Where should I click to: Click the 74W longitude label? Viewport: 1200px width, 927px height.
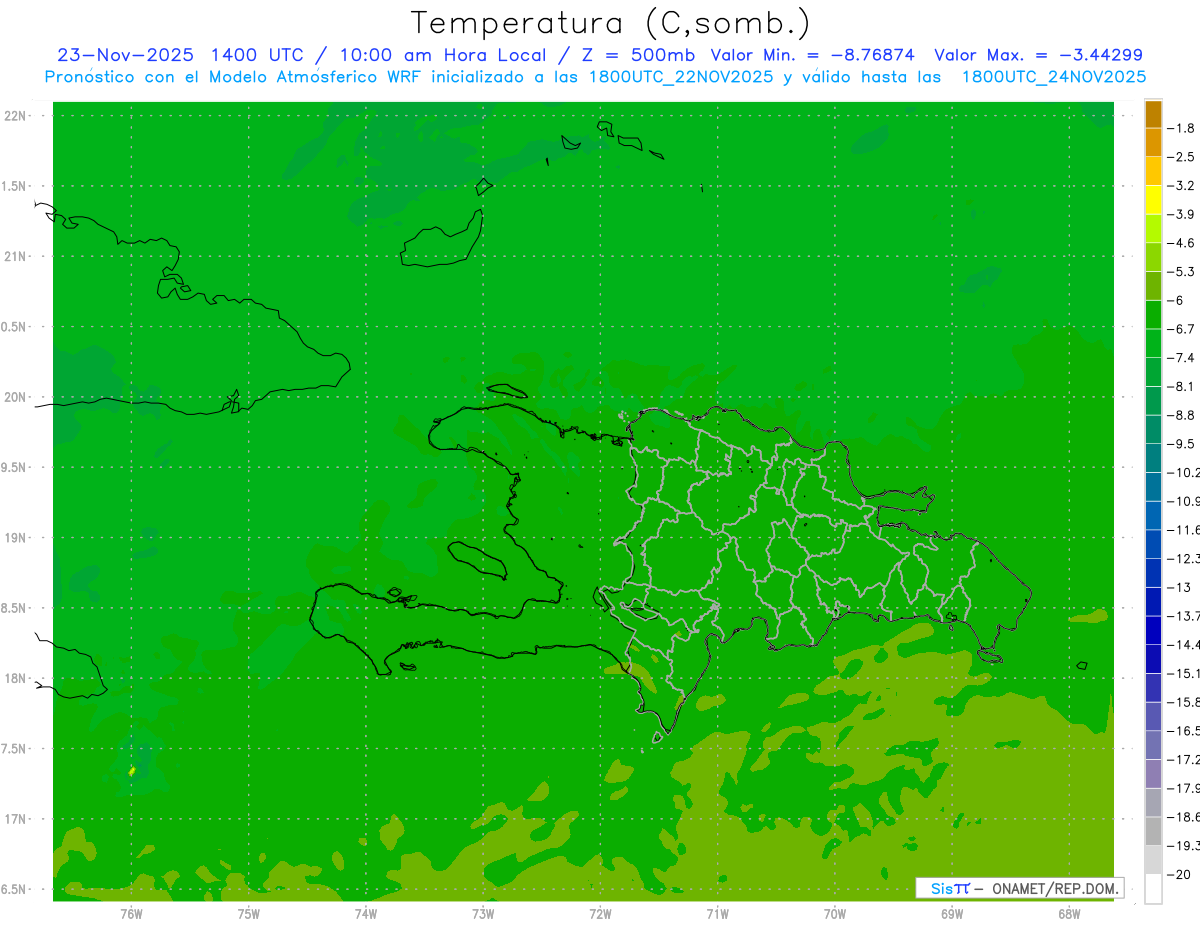[365, 914]
